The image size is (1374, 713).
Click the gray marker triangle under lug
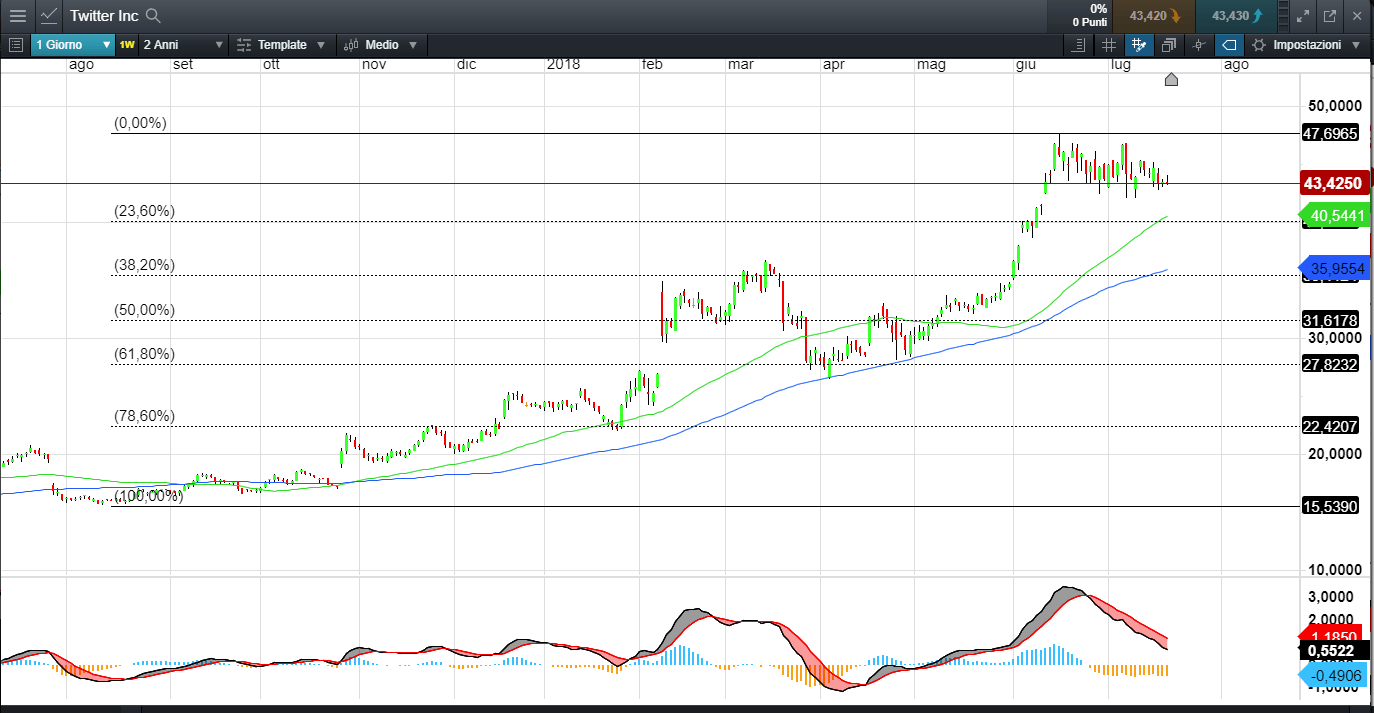pos(1171,79)
